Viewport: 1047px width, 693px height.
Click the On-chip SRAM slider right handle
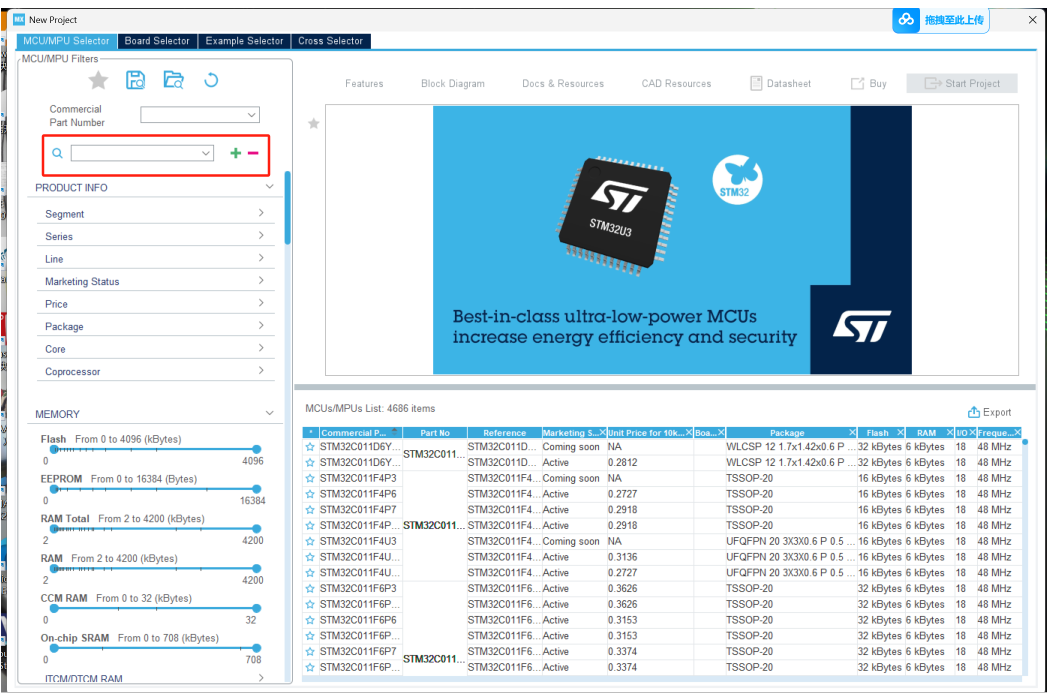256,648
